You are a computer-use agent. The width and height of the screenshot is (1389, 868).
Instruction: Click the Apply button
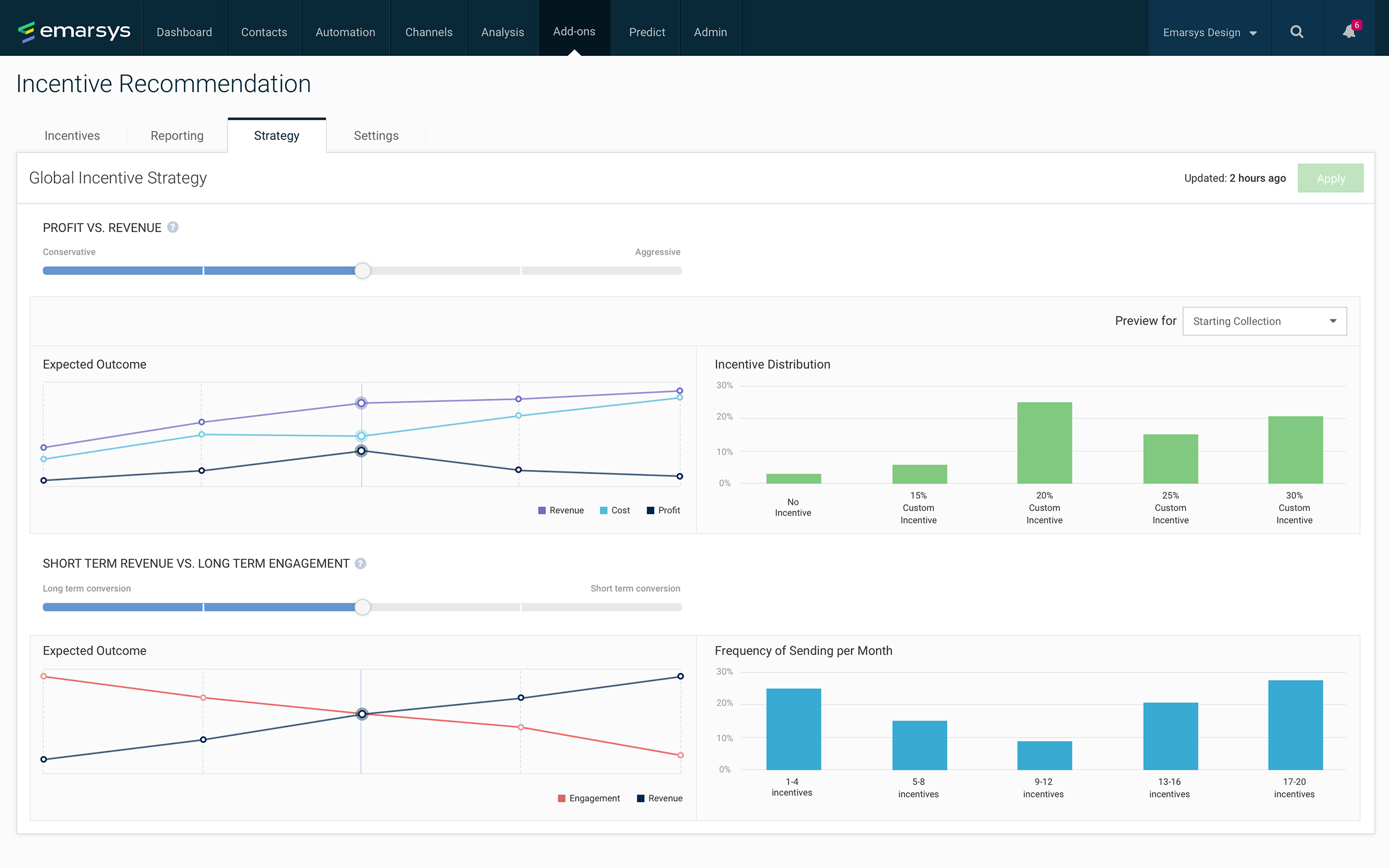pyautogui.click(x=1330, y=178)
